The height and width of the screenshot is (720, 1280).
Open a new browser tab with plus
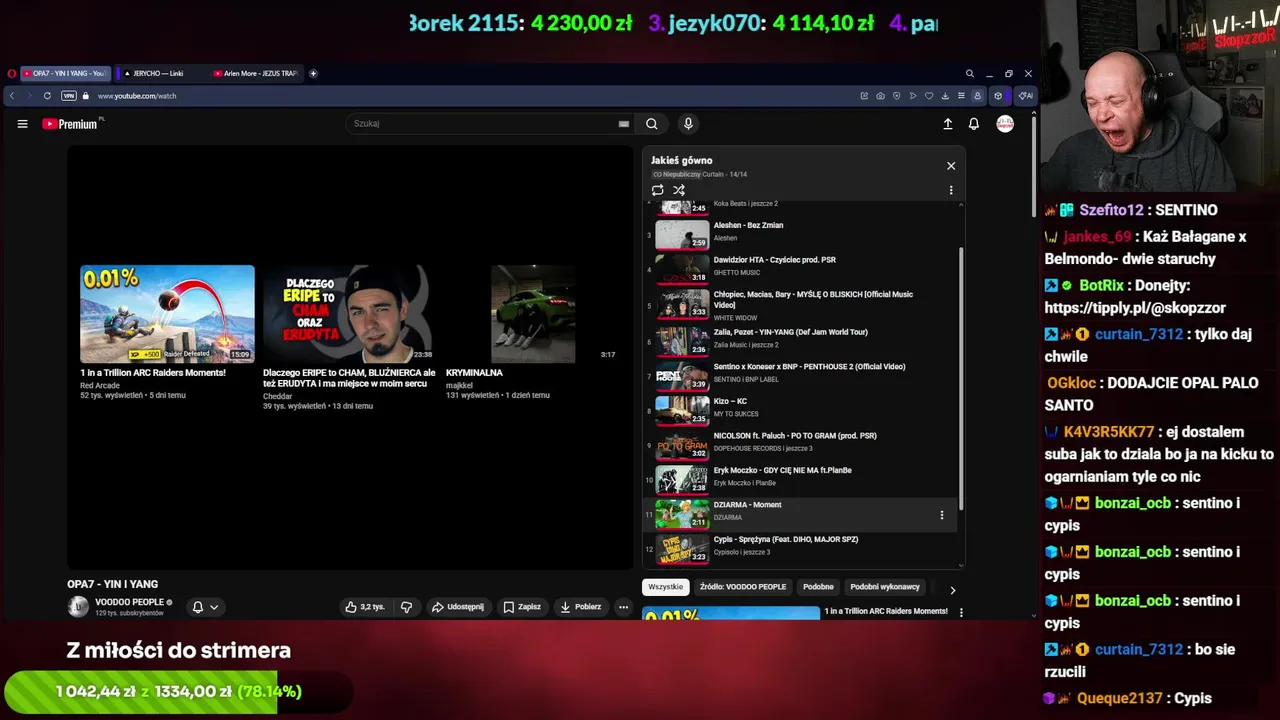point(313,73)
